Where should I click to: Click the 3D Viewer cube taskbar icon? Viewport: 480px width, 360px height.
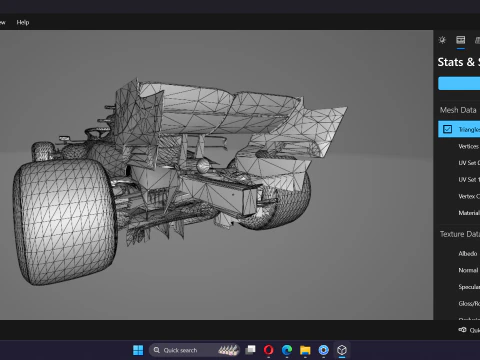pyautogui.click(x=342, y=350)
